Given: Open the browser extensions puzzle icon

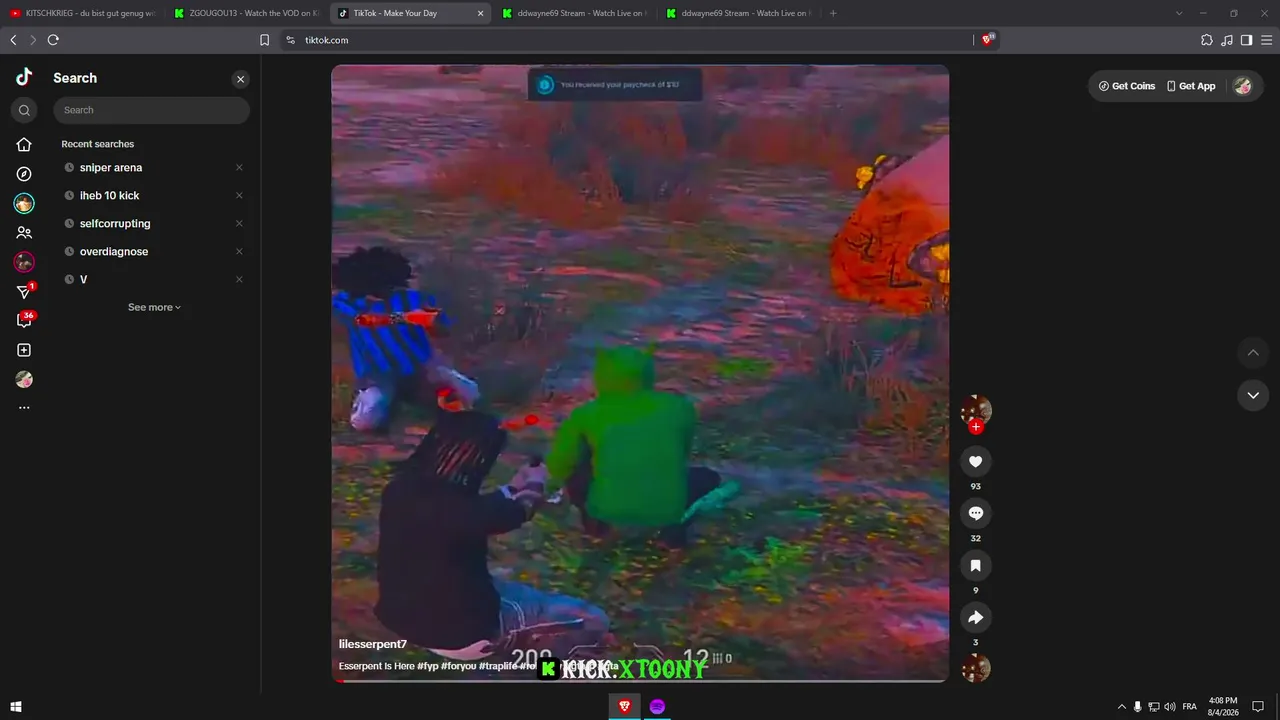Looking at the screenshot, I should [1207, 40].
